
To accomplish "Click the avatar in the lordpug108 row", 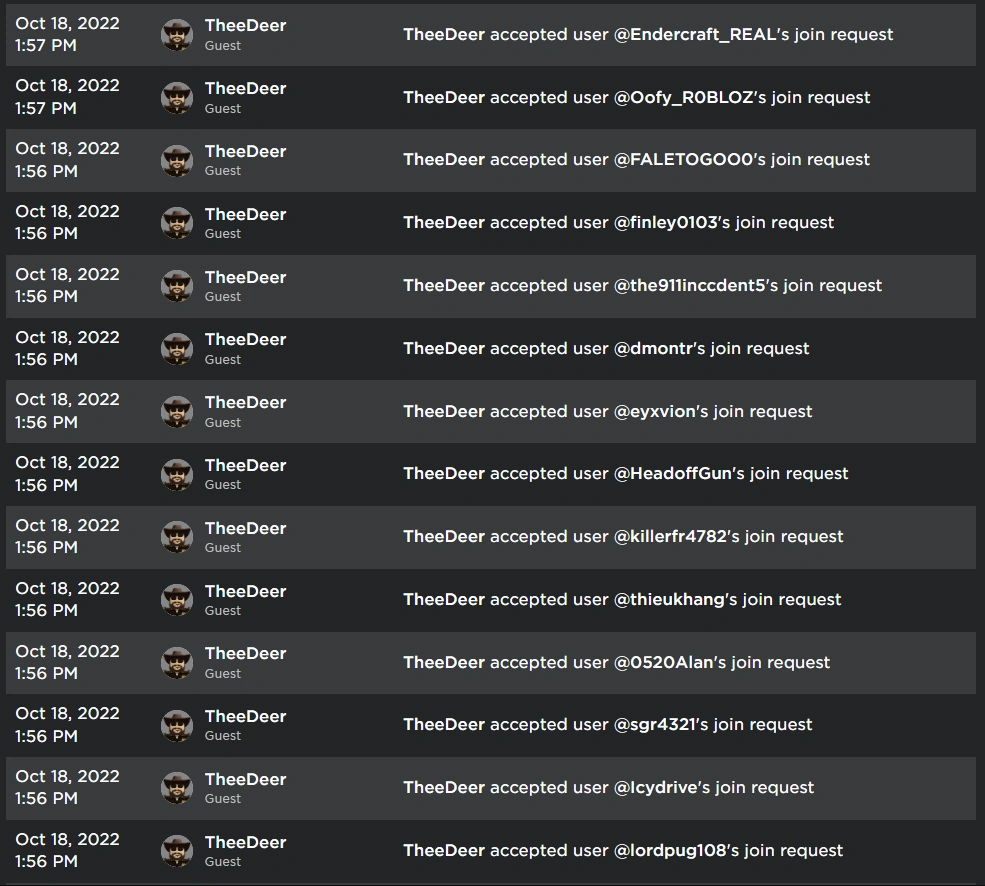I will (x=177, y=851).
